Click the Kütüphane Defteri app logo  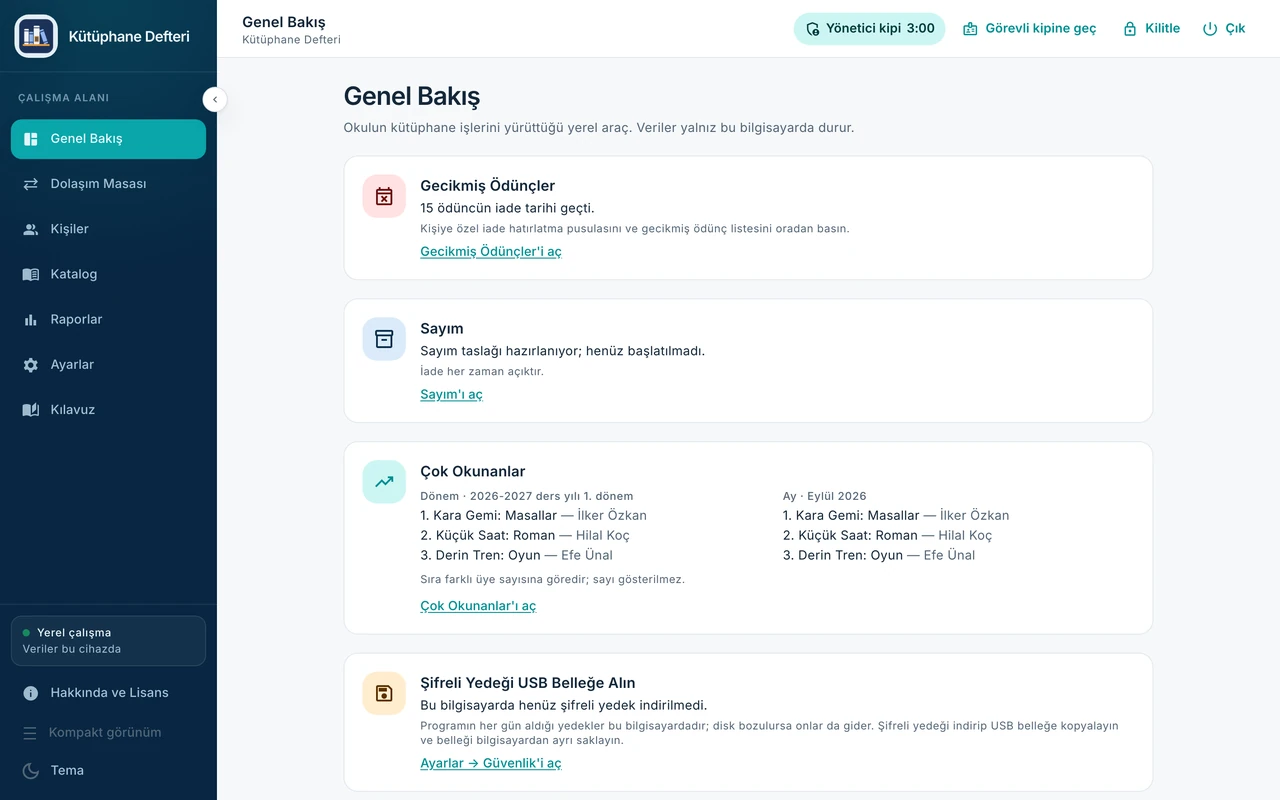click(36, 36)
